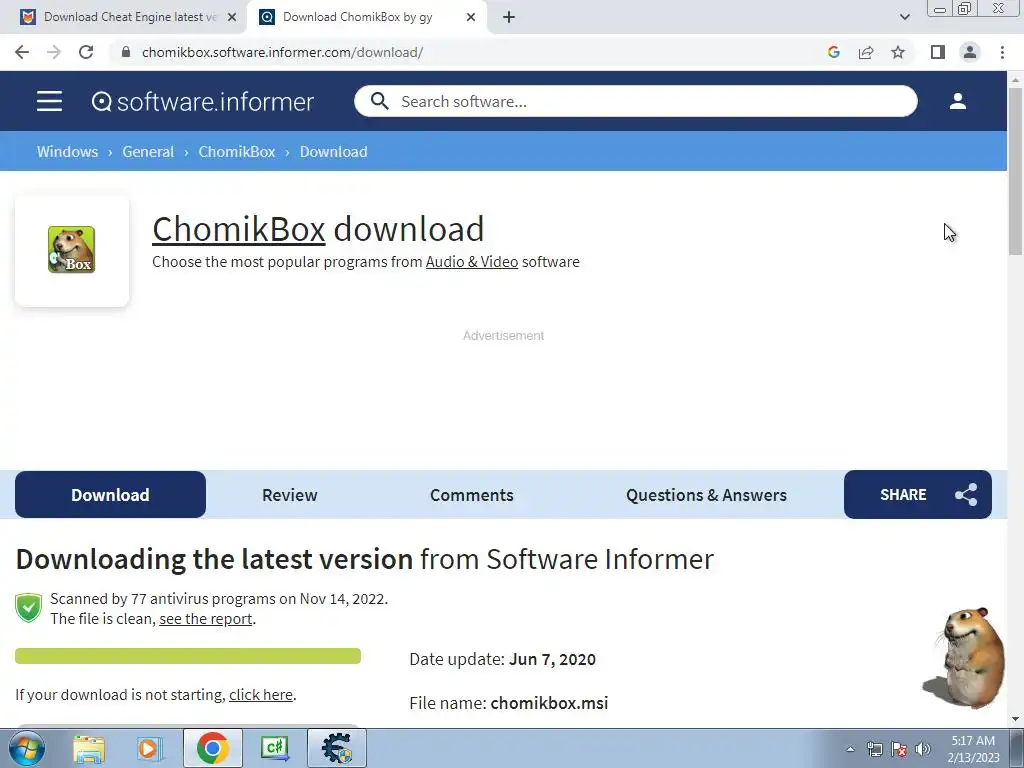Click the hamster mascot image
Viewport: 1024px width, 768px height.
965,658
